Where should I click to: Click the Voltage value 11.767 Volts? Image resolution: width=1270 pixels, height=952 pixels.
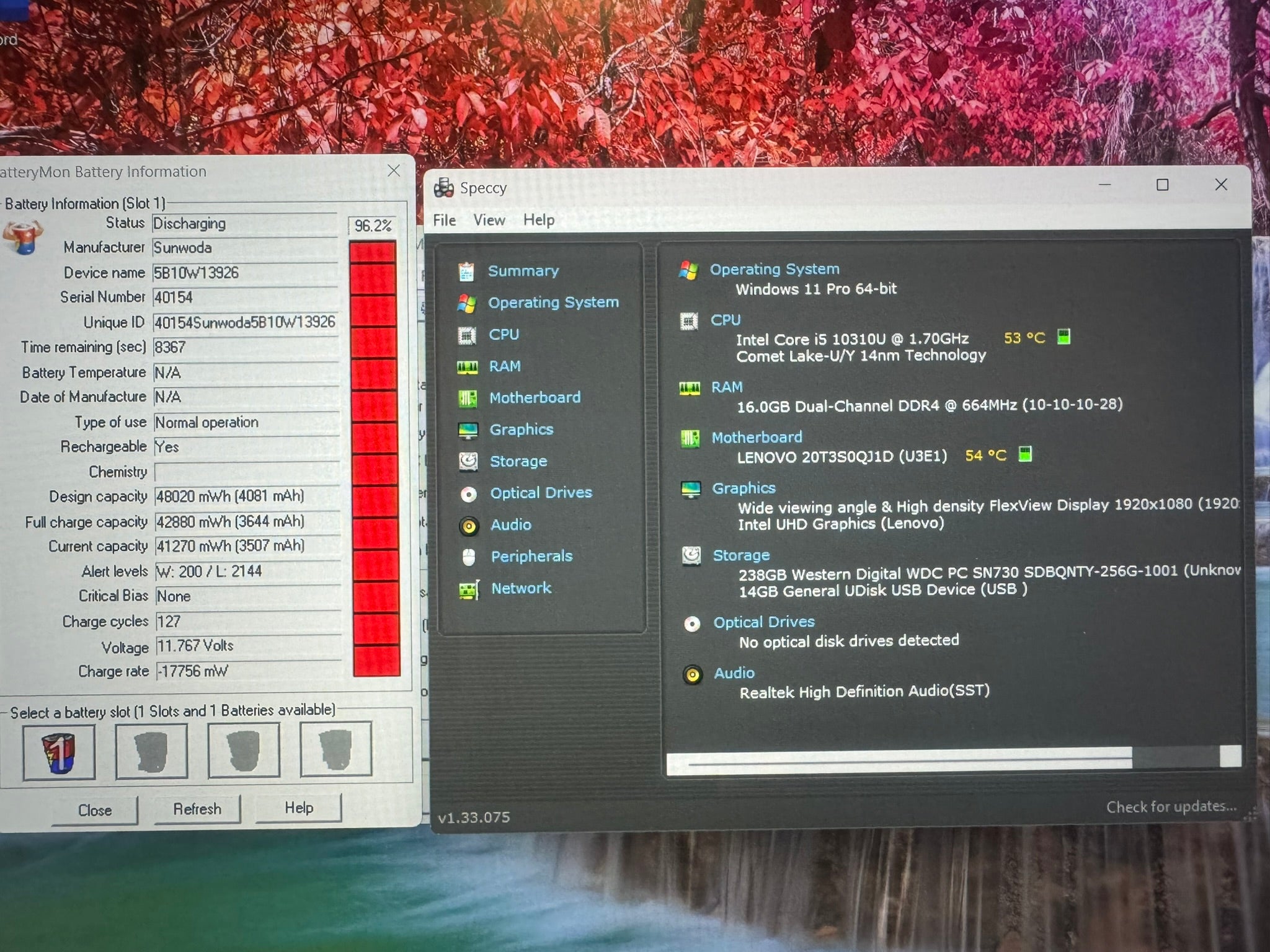tap(195, 646)
